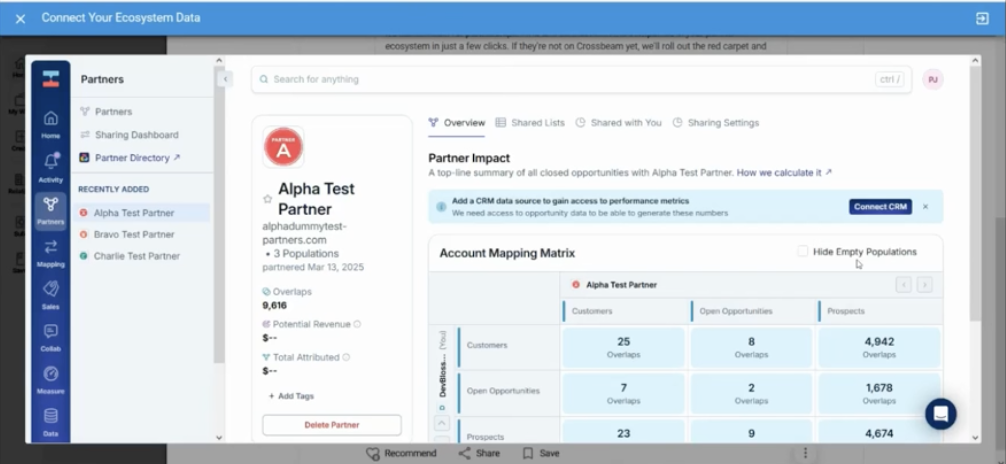Open the Intercom chat bubble
This screenshot has height=464, width=1006.
[941, 414]
